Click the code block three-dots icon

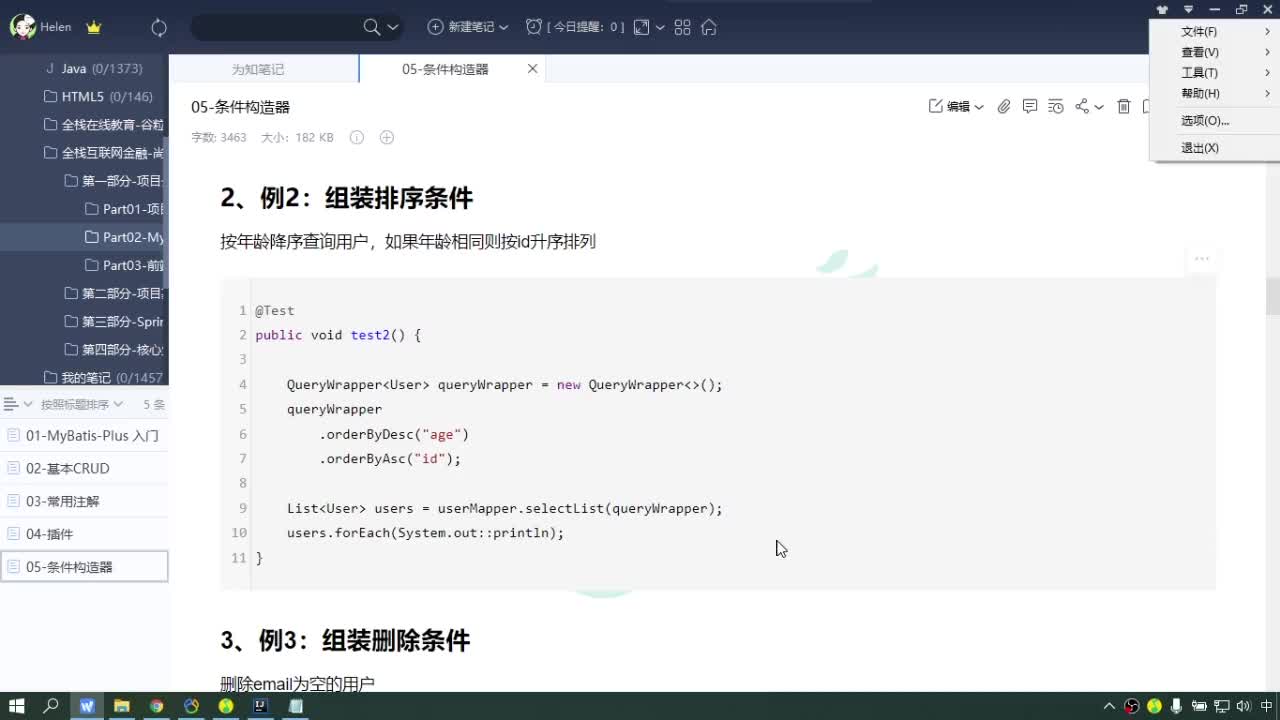point(1202,259)
